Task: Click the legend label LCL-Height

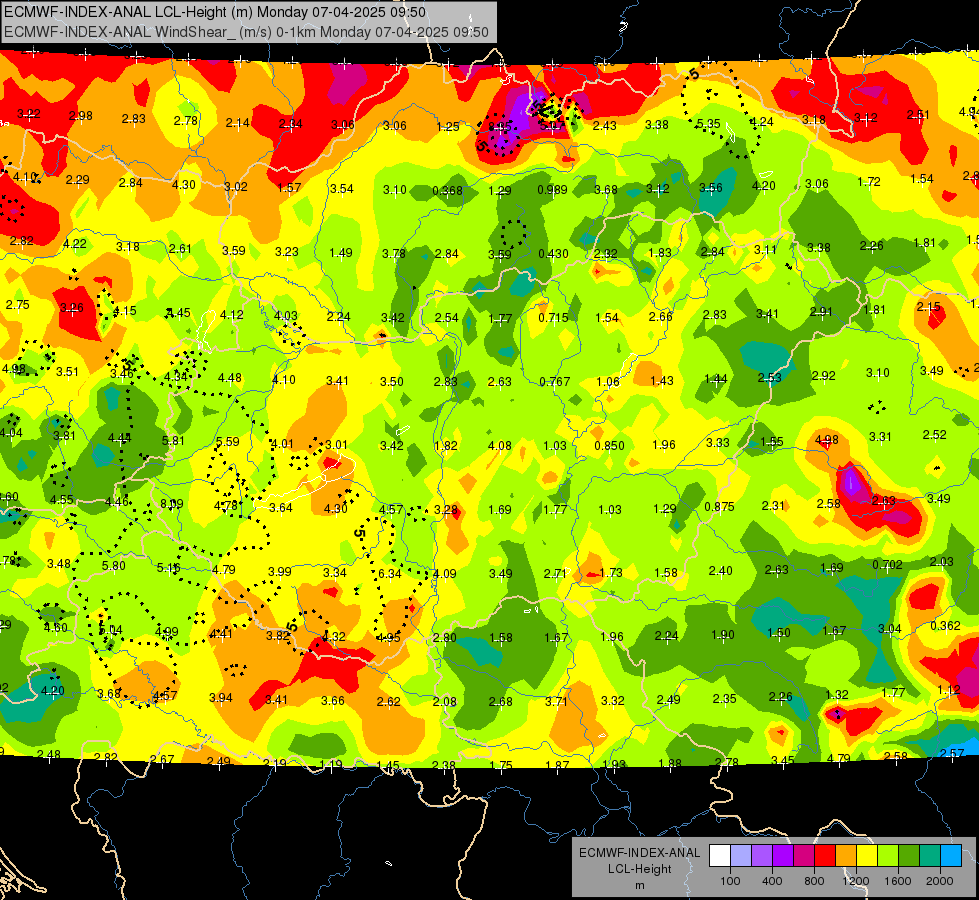Action: tap(639, 869)
